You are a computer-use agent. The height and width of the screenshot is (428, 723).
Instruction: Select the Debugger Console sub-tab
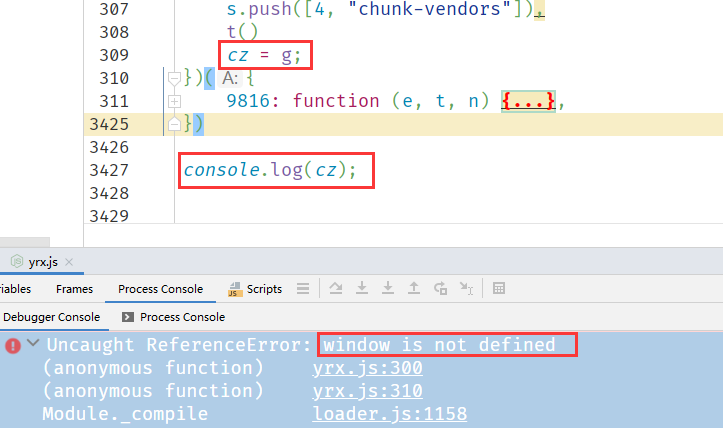(50, 317)
